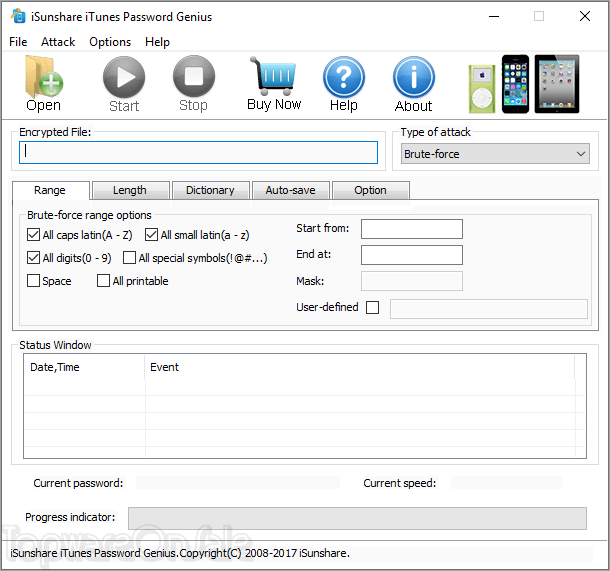Click the Encrypted File input field
The height and width of the screenshot is (571, 610).
(198, 152)
